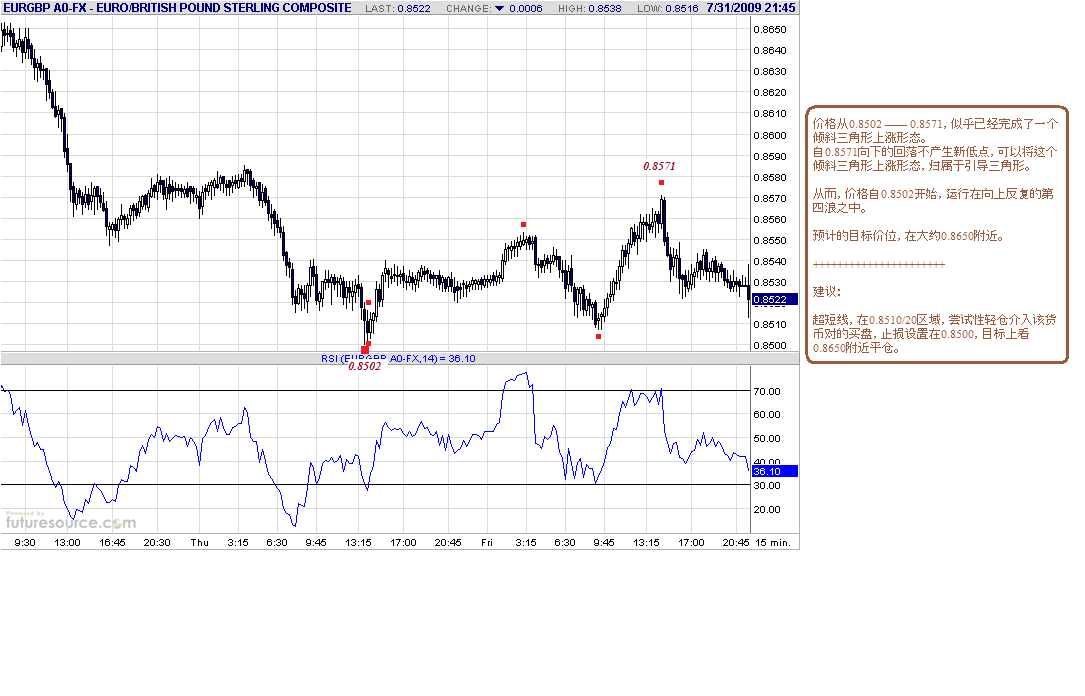Click the 0.8580 price axis label
The image size is (1085, 696).
[x=769, y=177]
